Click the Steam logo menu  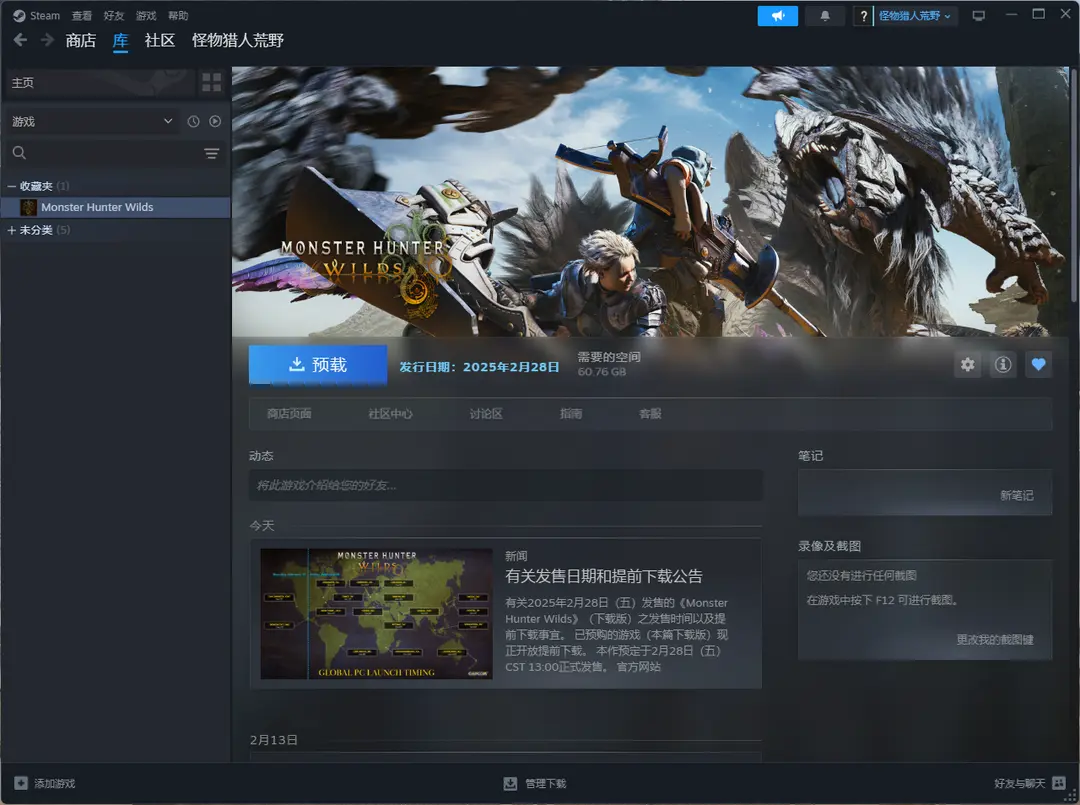pos(37,15)
